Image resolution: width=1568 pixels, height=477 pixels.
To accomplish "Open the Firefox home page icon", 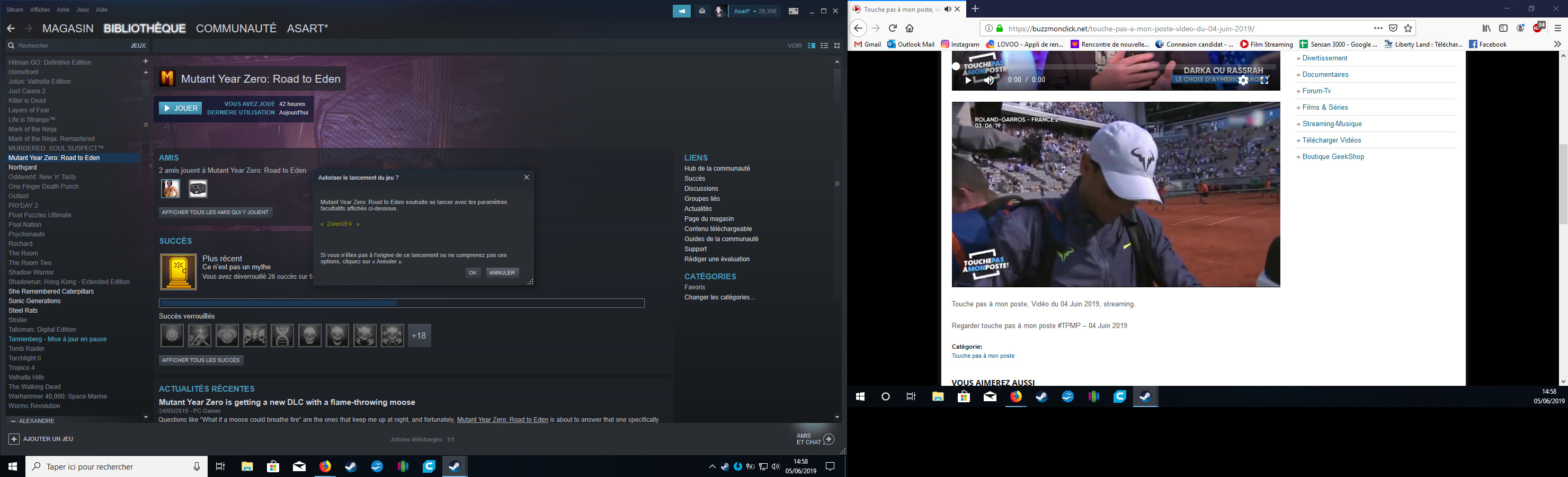I will (910, 28).
